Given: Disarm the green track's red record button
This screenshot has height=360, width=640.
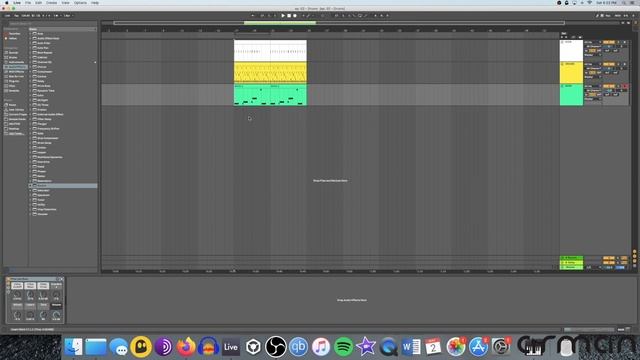Looking at the screenshot, I should point(625,86).
